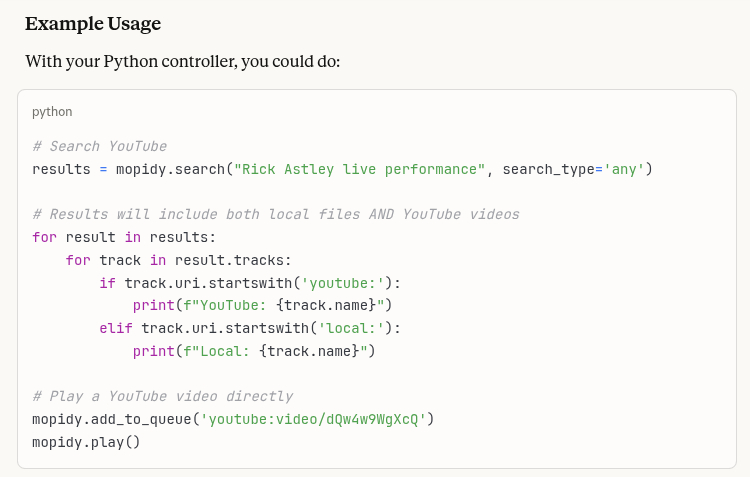
Task: Click the "# Search YouTube" comment line
Action: click(x=99, y=146)
